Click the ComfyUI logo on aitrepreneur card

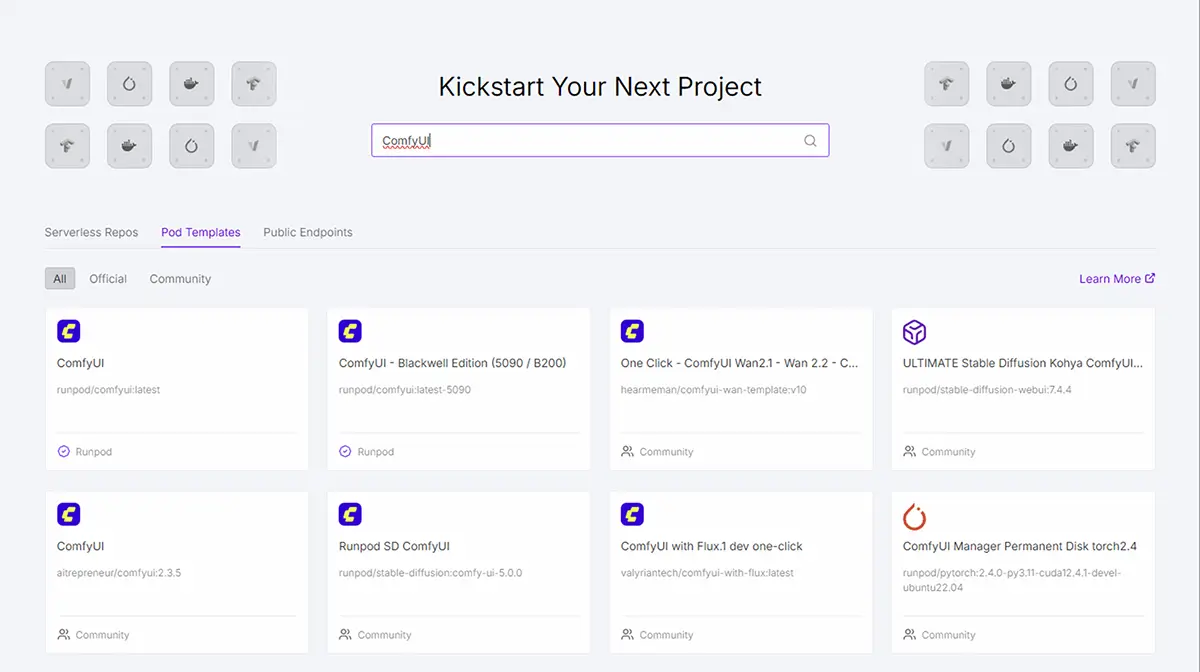coord(68,515)
